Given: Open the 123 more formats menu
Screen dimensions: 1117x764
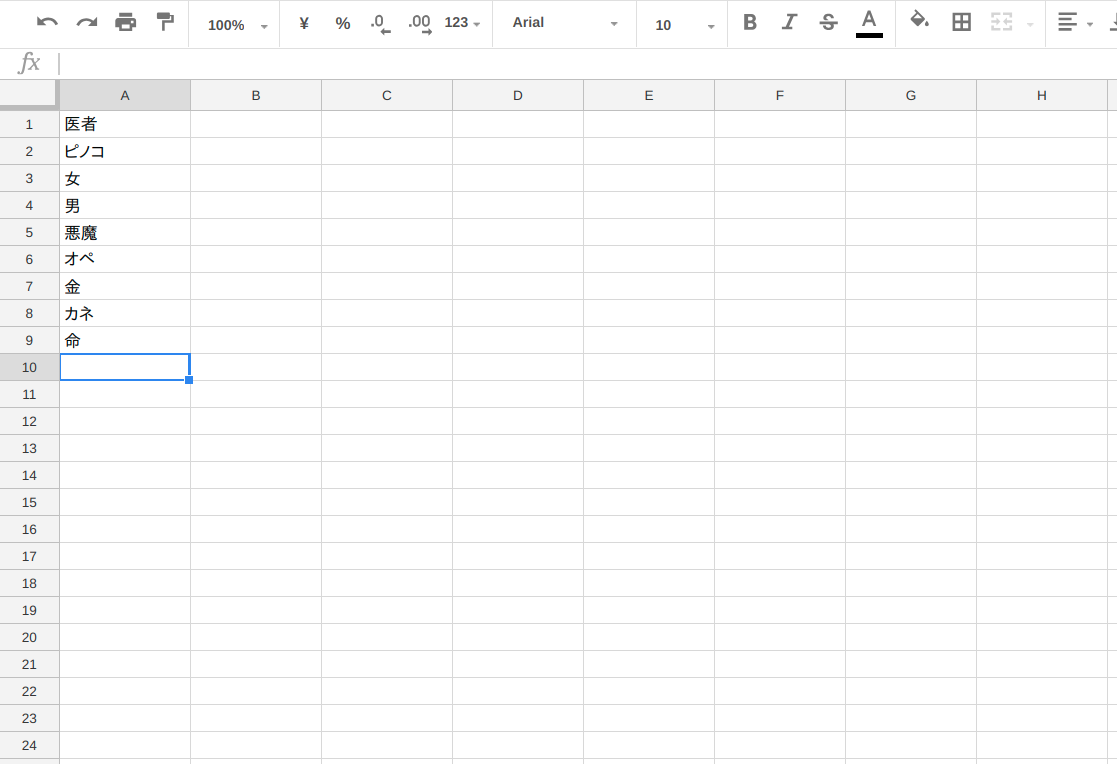Looking at the screenshot, I should point(462,24).
